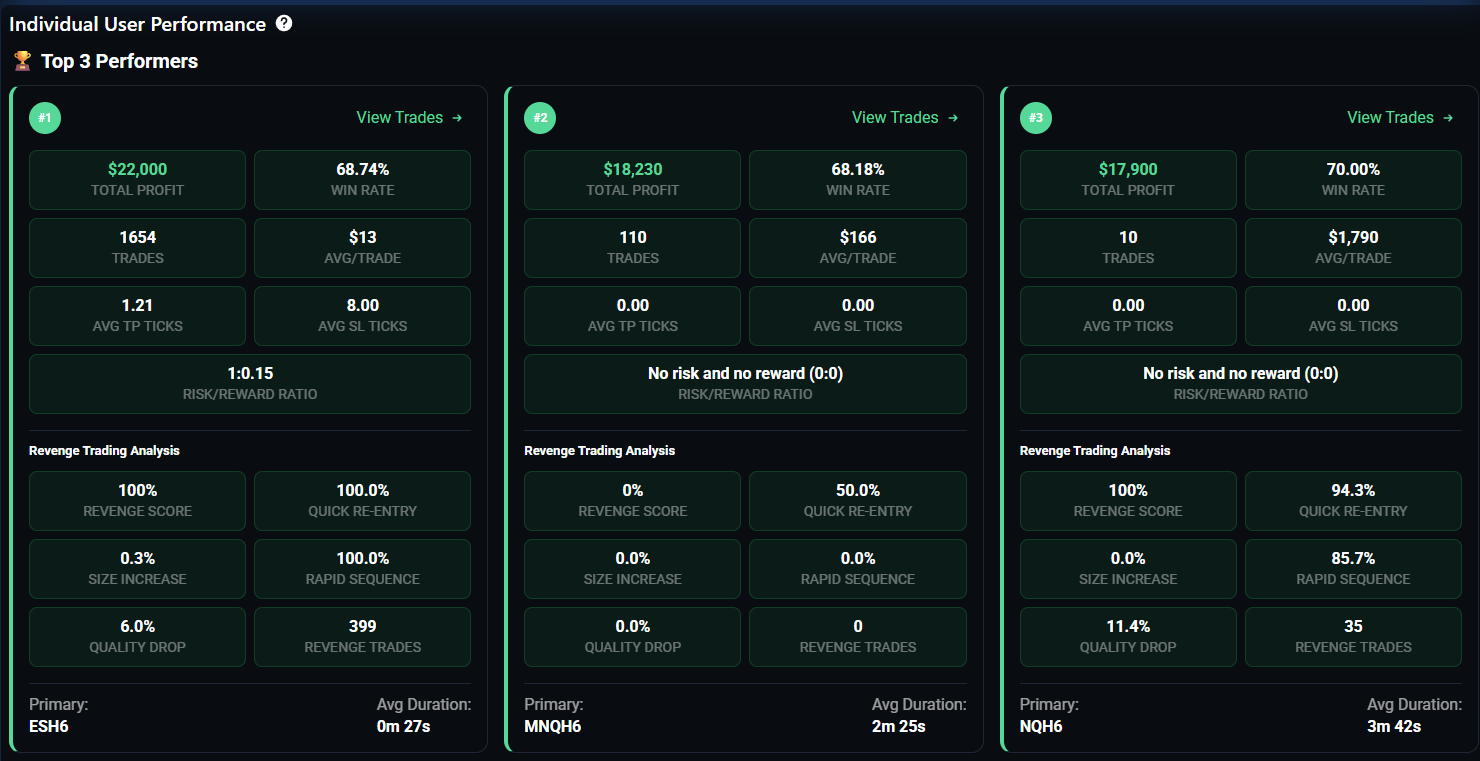
Task: Click the 94.3% Quick Re-Entry card
Action: (1353, 500)
